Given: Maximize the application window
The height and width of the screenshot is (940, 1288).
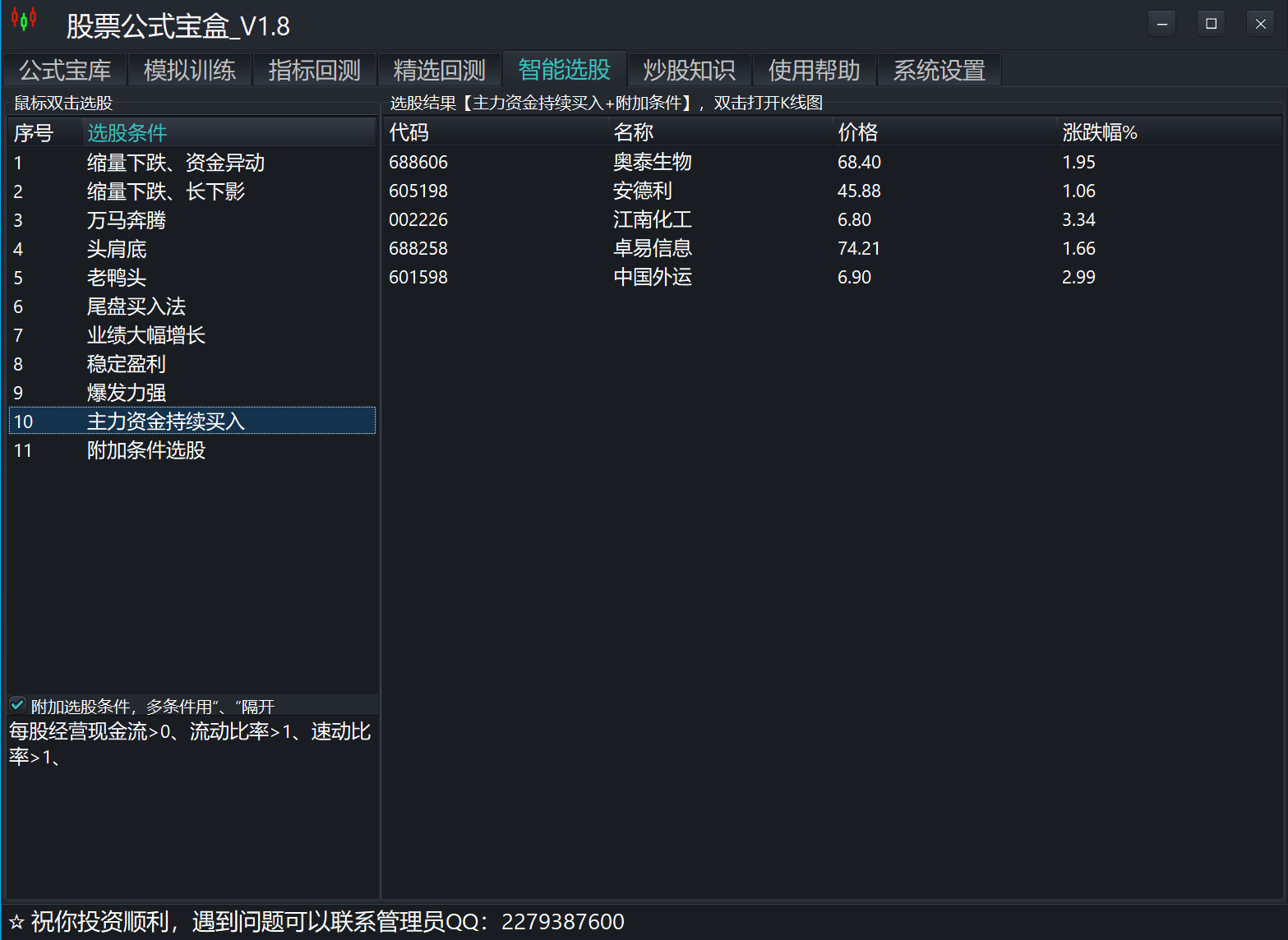Looking at the screenshot, I should 1211,24.
